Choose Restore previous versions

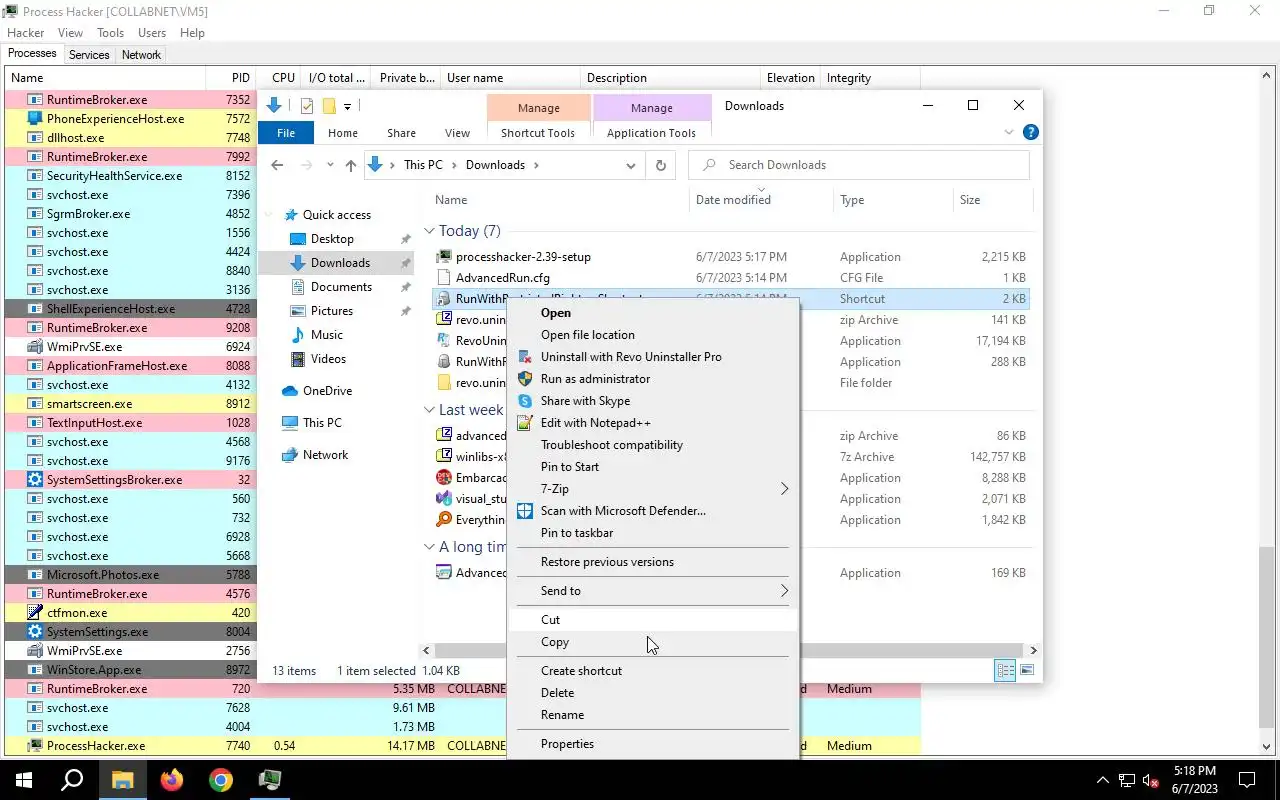653,562
